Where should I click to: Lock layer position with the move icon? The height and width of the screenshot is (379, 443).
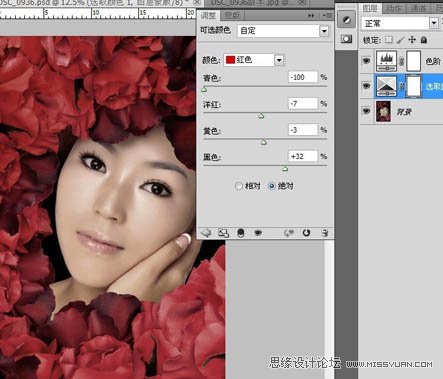(x=412, y=40)
